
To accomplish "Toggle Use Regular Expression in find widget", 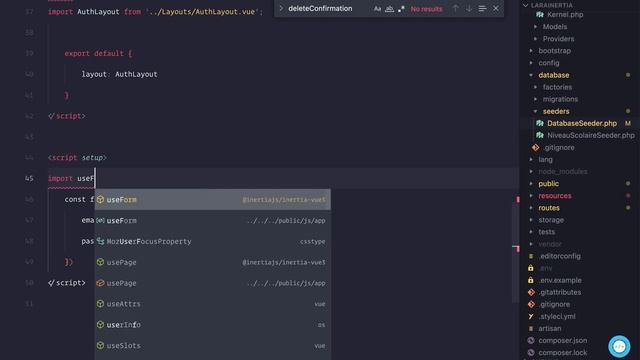I will (x=401, y=9).
